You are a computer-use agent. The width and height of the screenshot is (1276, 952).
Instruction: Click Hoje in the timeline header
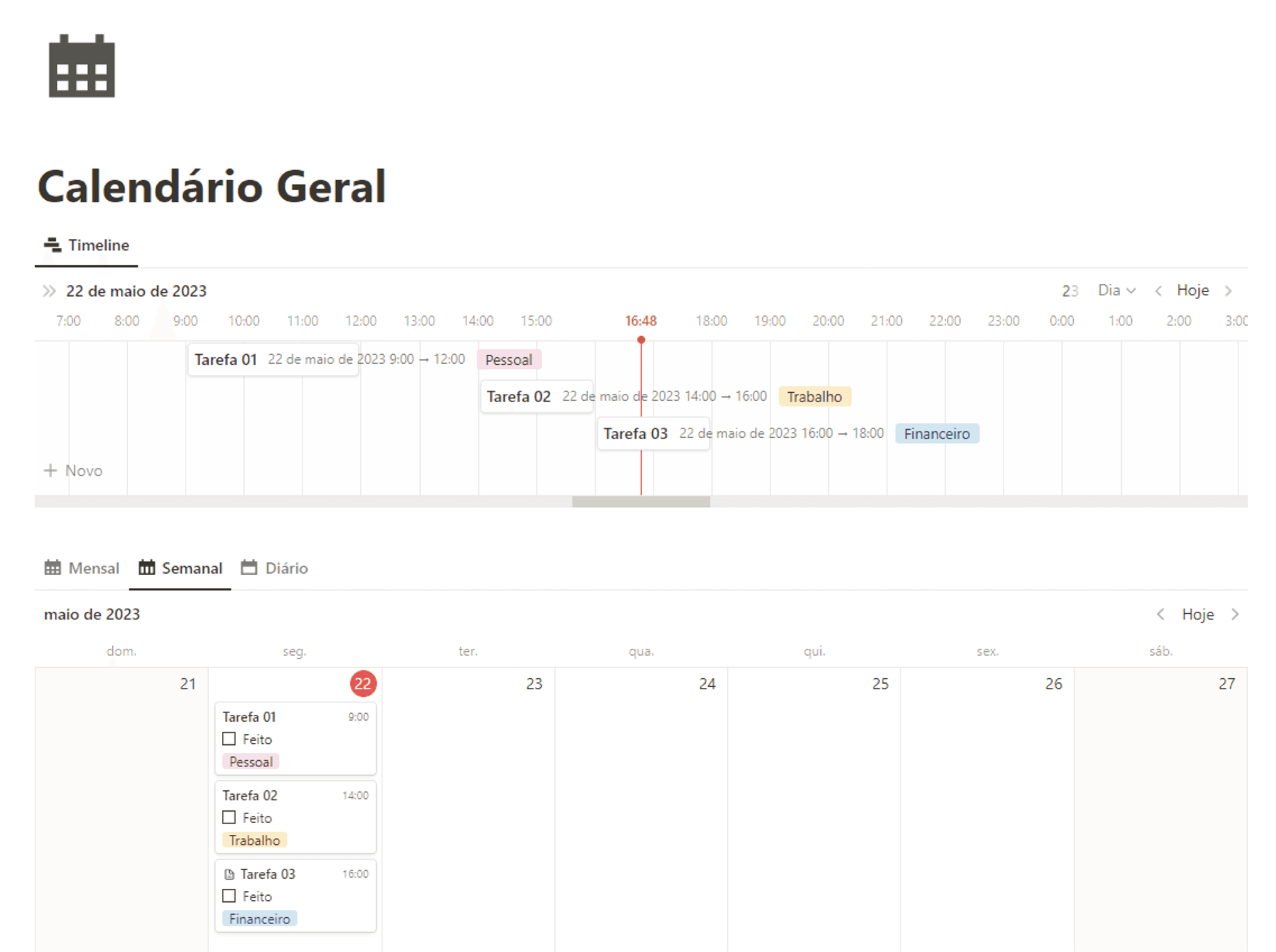[x=1193, y=290]
